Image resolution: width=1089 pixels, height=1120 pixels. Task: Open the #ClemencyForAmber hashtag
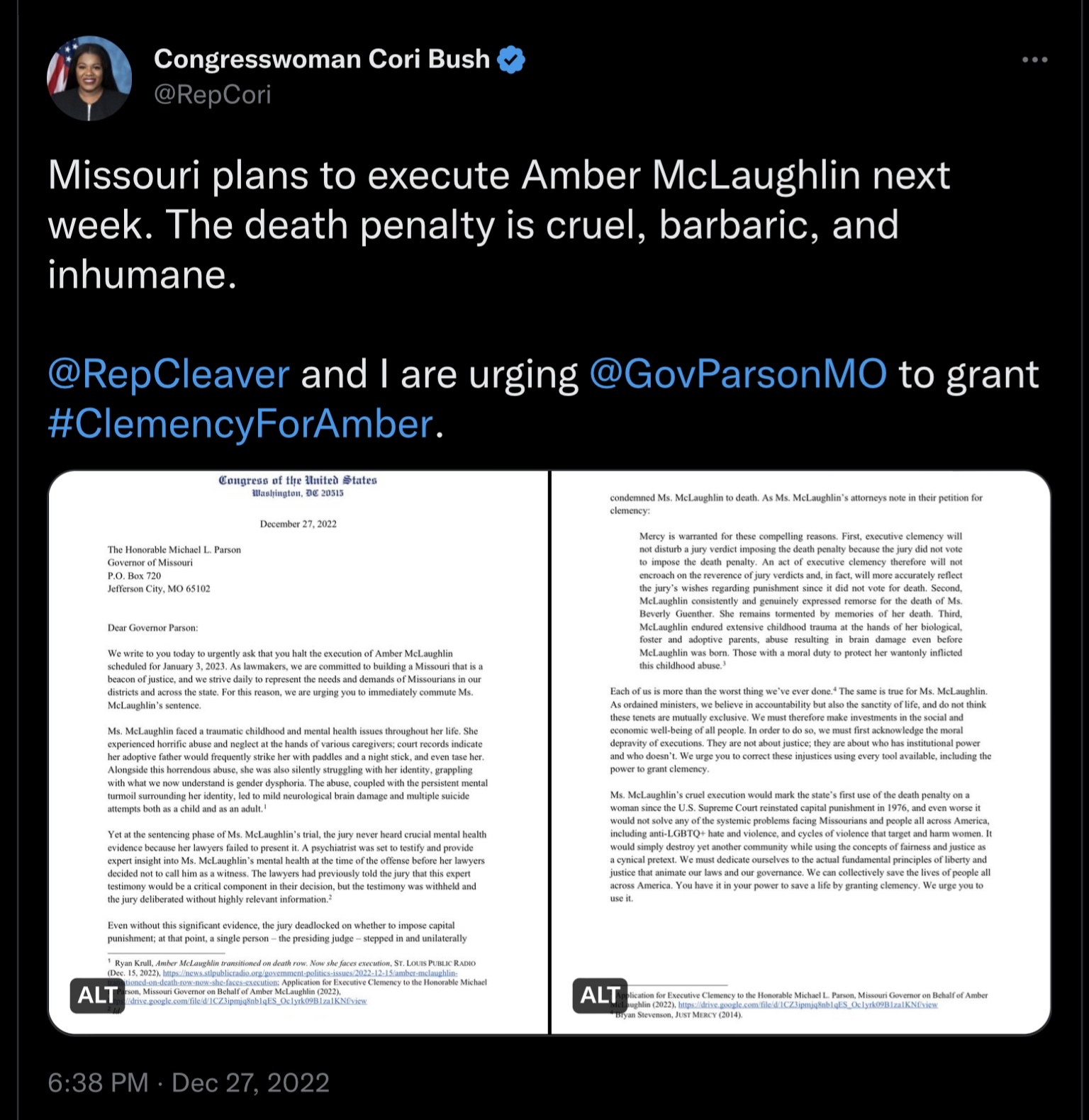pos(240,424)
